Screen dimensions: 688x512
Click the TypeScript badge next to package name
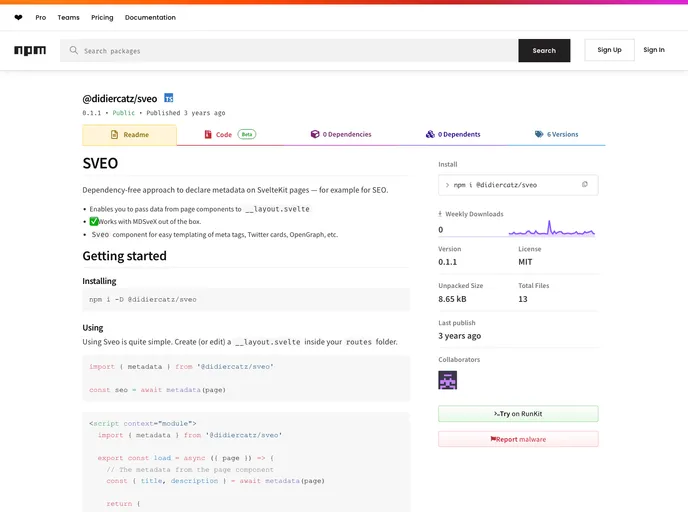coord(168,98)
